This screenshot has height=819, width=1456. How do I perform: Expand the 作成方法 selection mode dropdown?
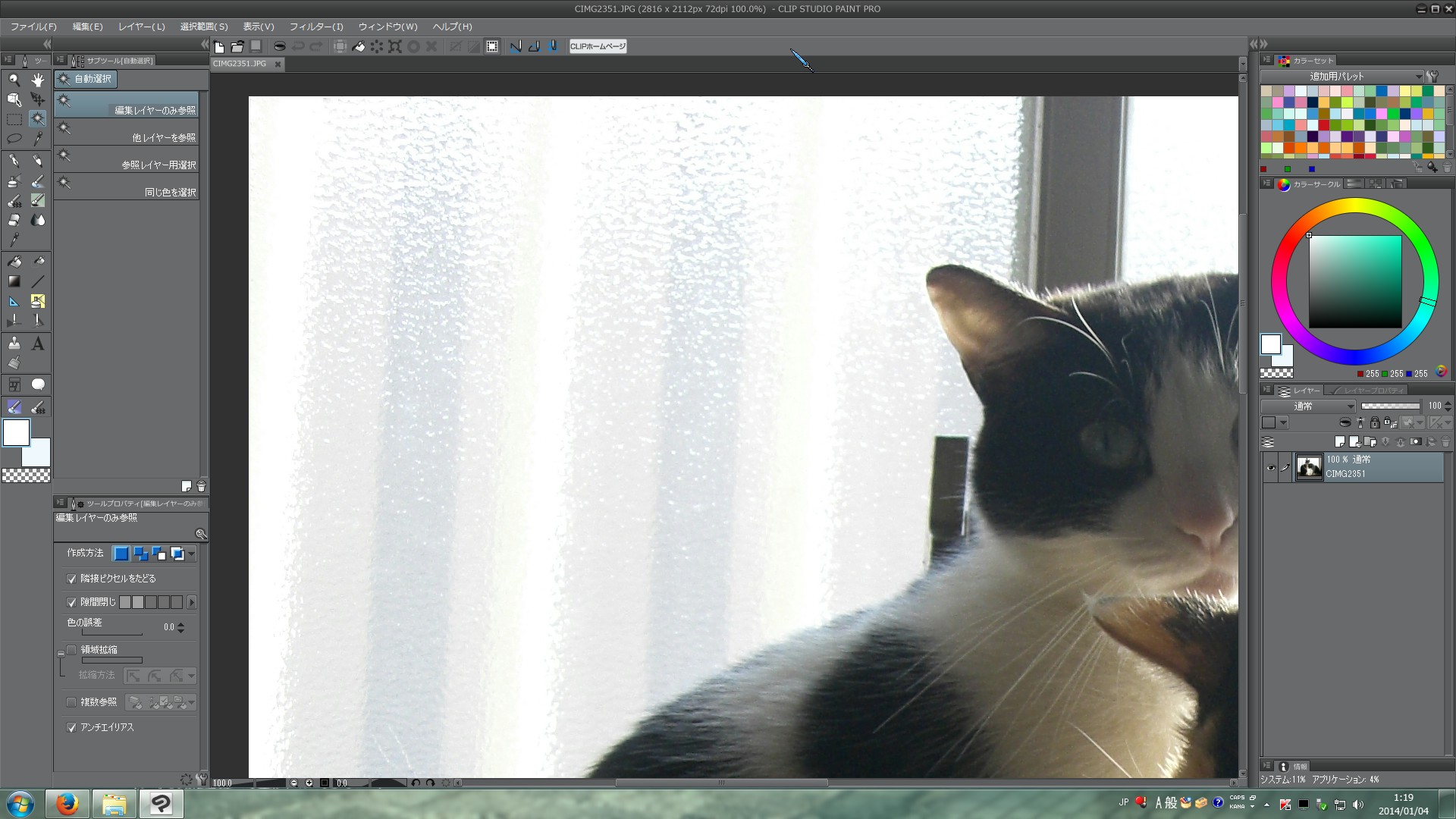(x=192, y=554)
